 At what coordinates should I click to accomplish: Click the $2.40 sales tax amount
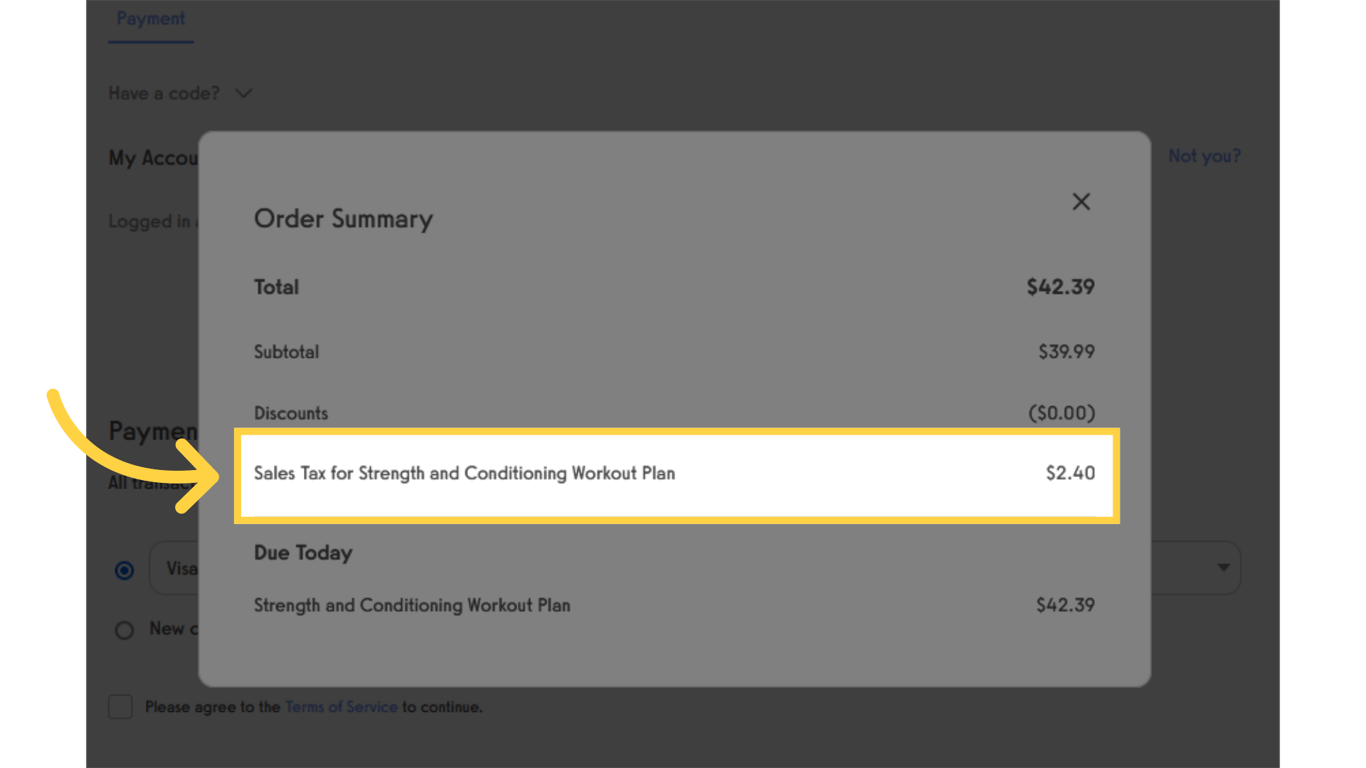point(1070,473)
